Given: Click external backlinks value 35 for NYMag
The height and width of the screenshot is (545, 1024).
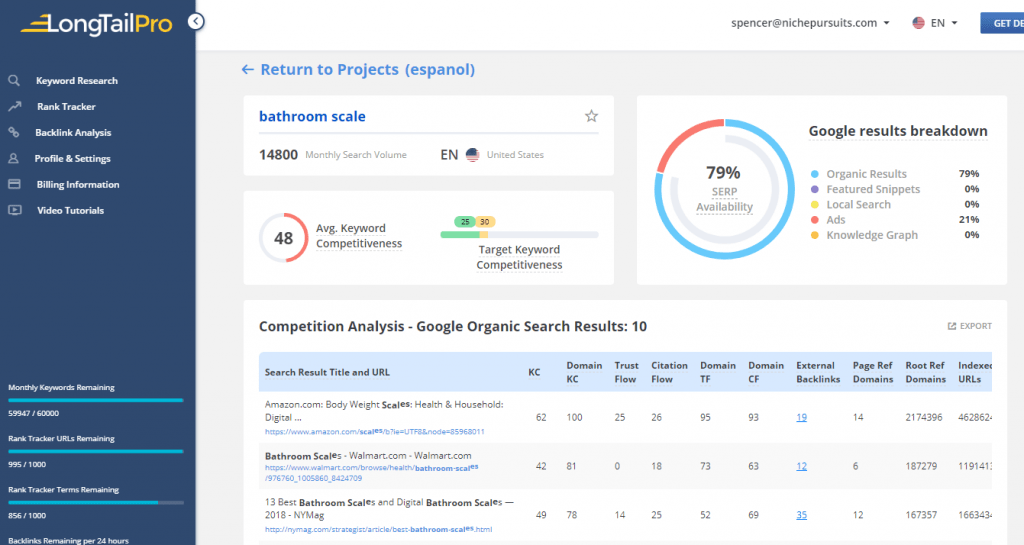Looking at the screenshot, I should click(x=801, y=515).
